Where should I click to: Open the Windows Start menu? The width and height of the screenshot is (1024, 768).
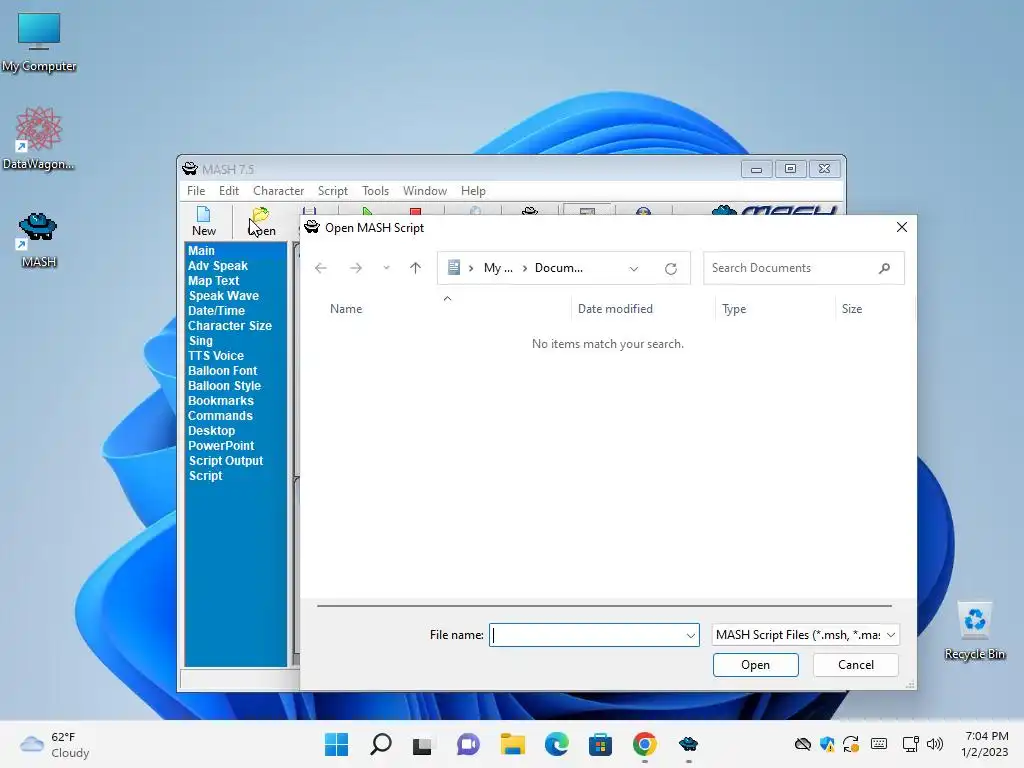pyautogui.click(x=336, y=744)
